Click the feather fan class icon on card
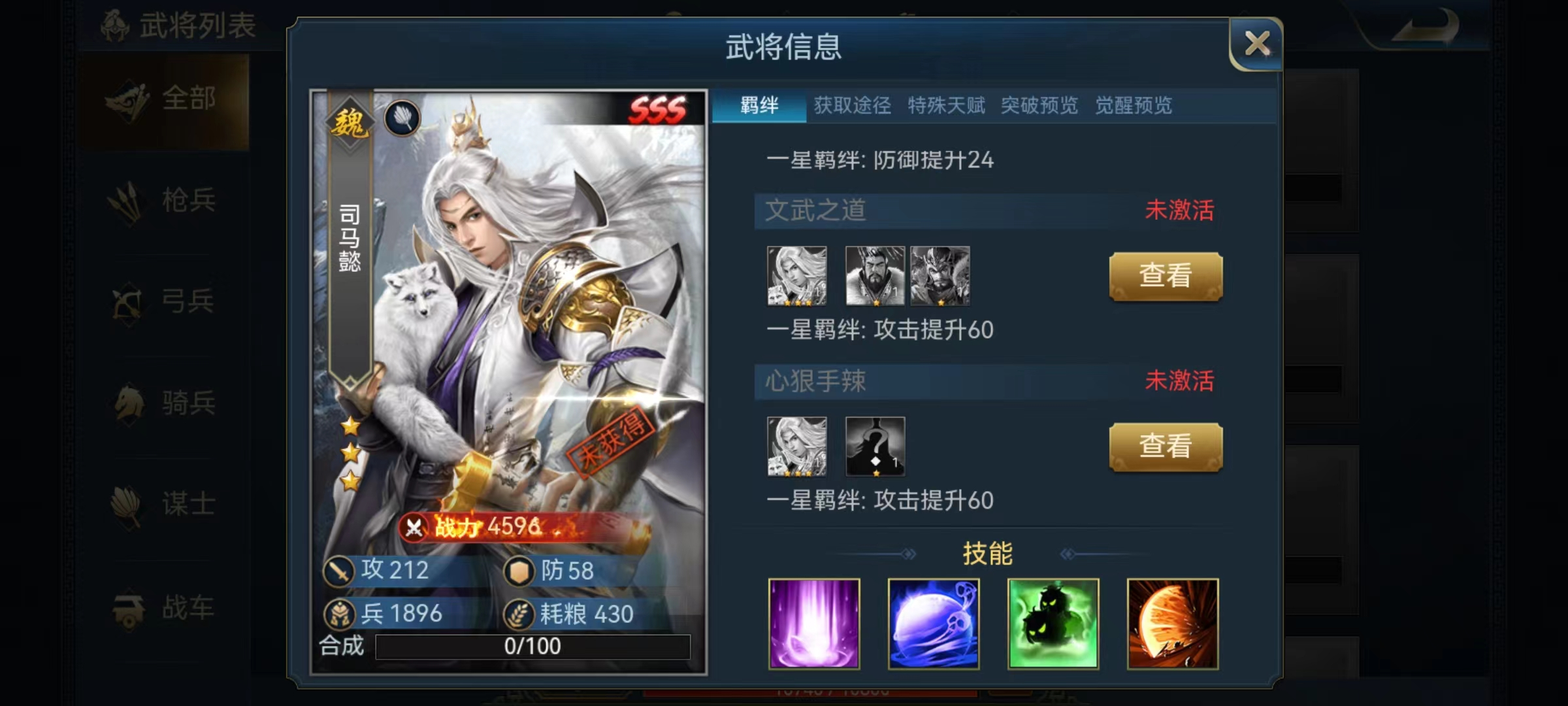The width and height of the screenshot is (1568, 706). (x=402, y=118)
